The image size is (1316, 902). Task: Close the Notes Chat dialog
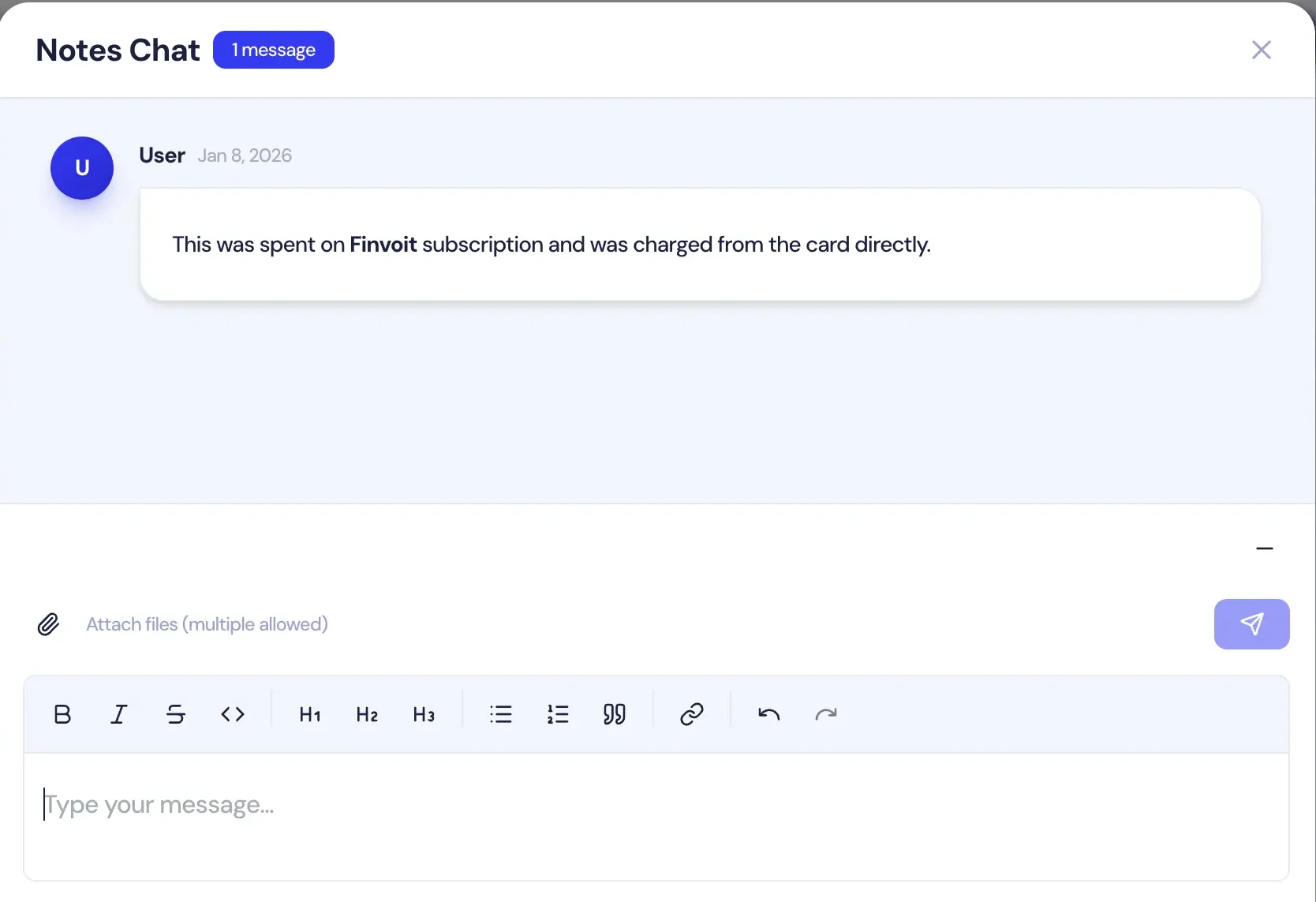click(x=1261, y=50)
